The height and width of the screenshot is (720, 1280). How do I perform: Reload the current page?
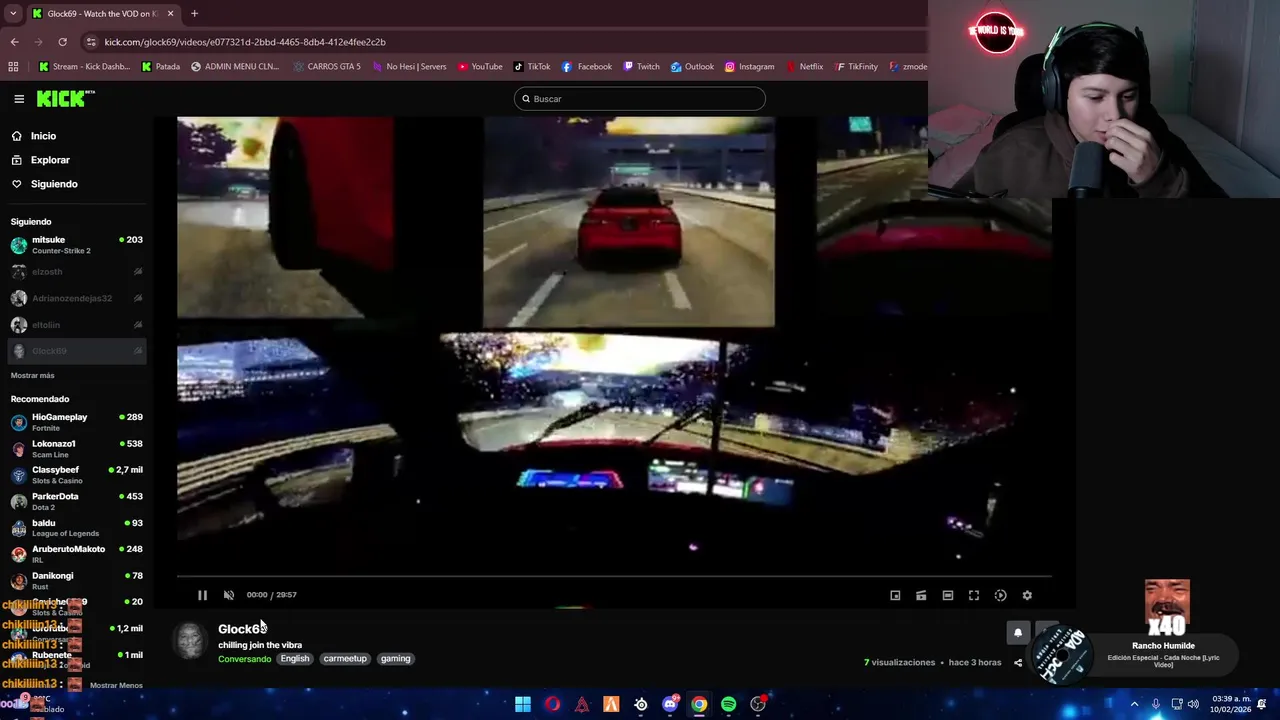(x=62, y=42)
